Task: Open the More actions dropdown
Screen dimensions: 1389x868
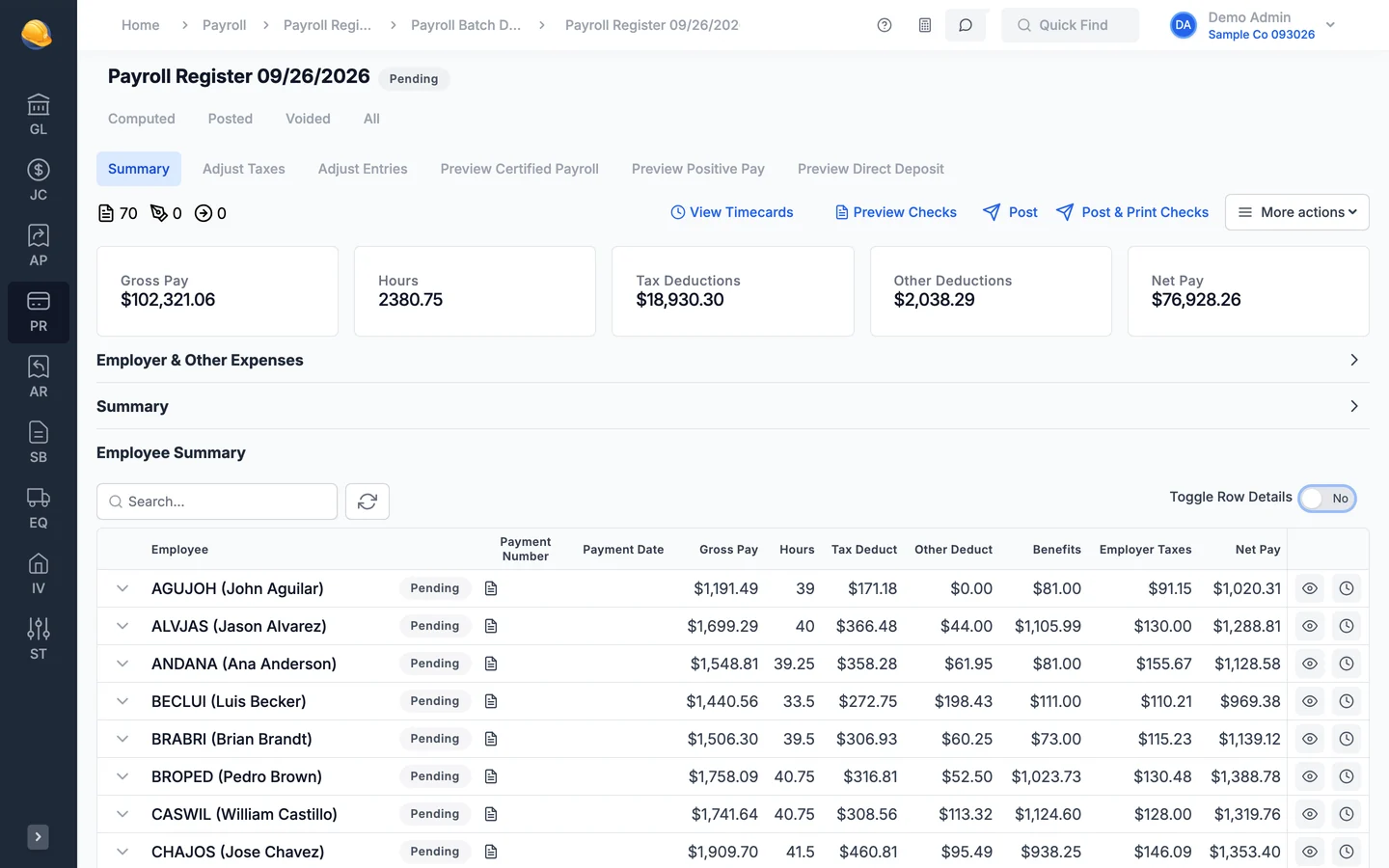Action: click(1297, 212)
